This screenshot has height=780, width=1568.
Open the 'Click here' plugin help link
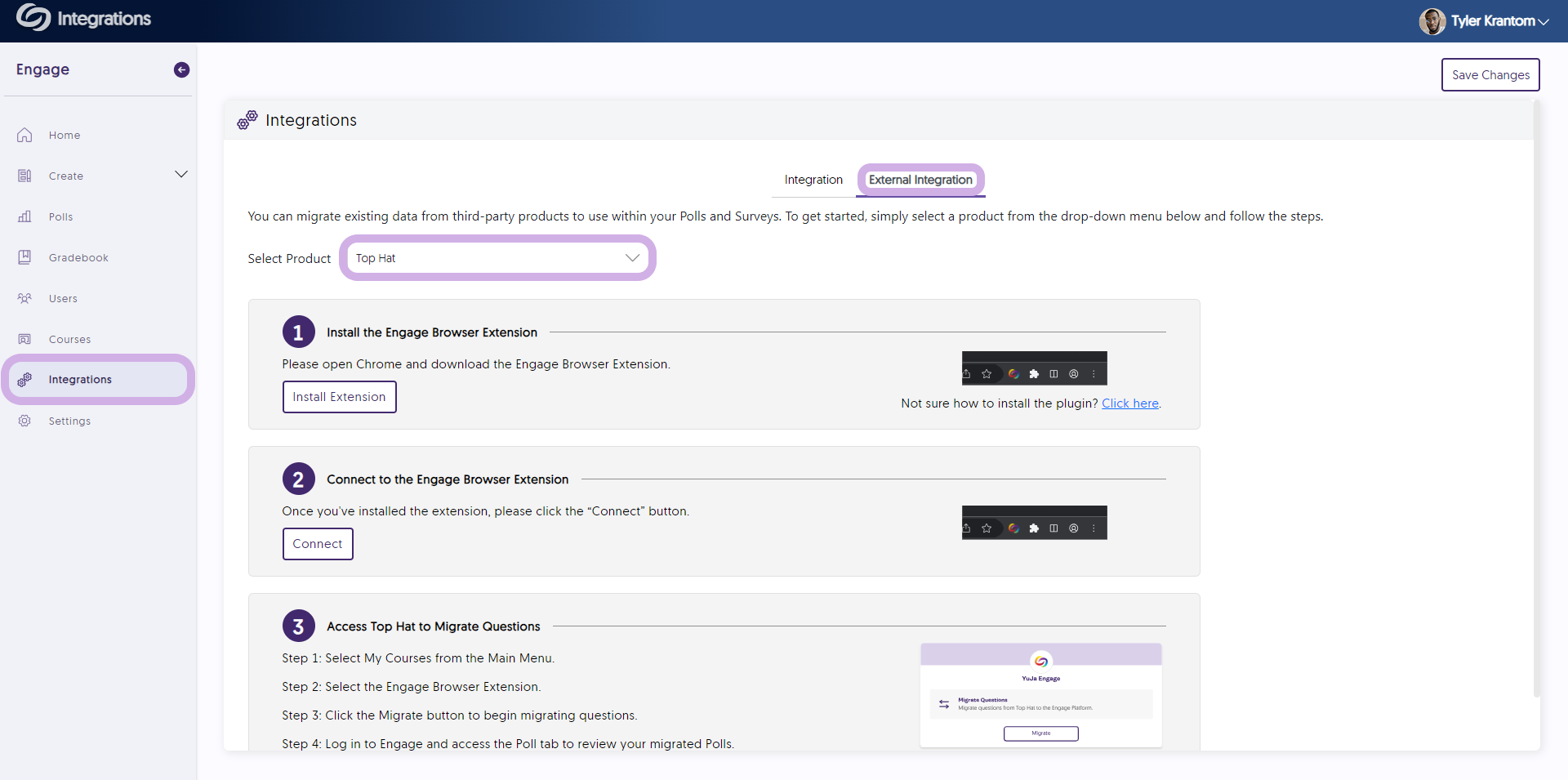tap(1130, 403)
